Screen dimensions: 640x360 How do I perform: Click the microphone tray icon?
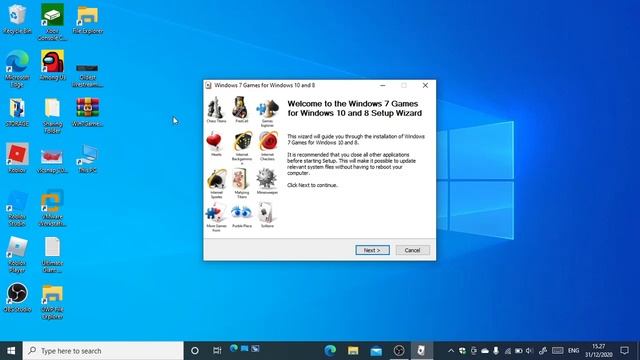(496, 351)
